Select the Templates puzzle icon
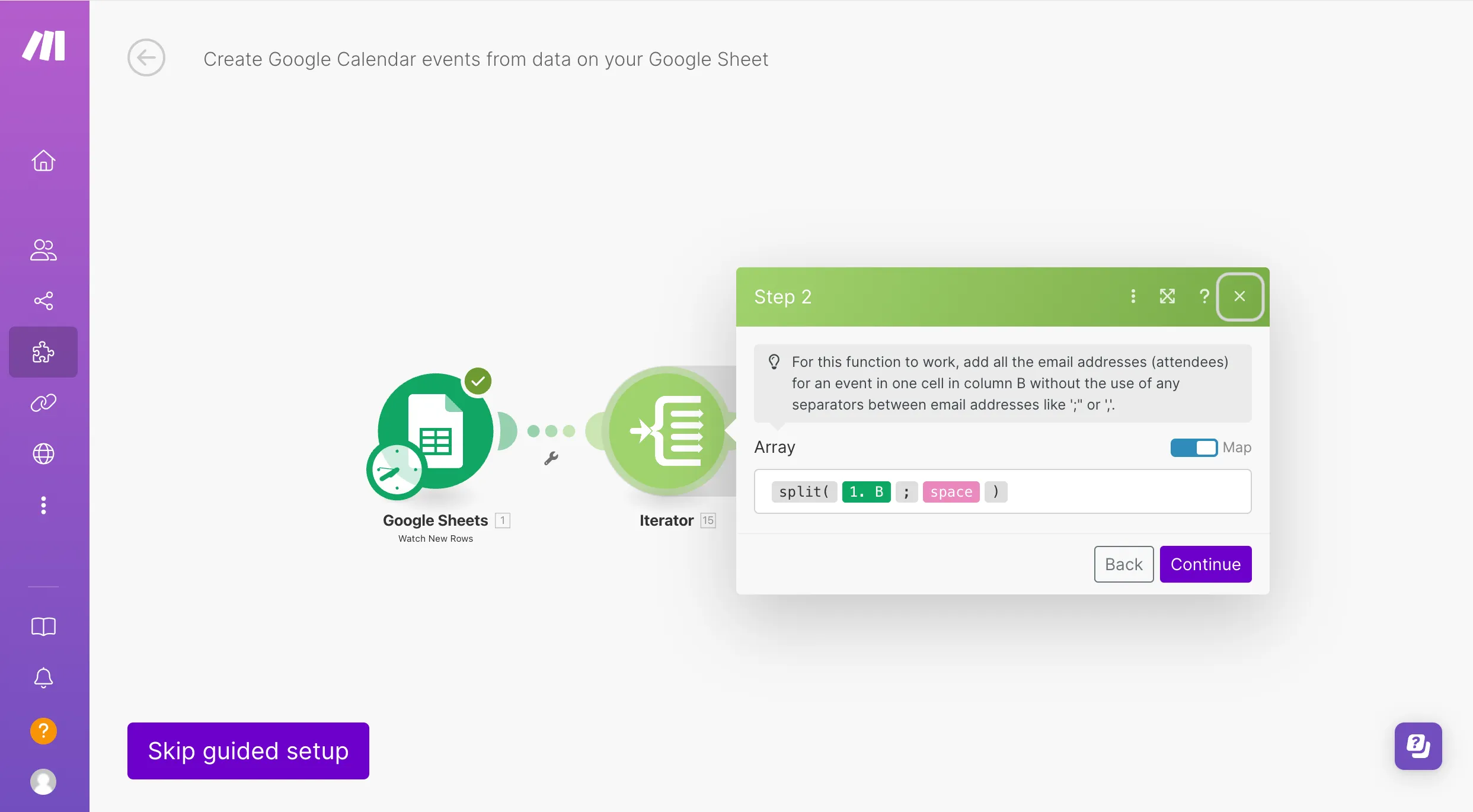This screenshot has width=1473, height=812. pyautogui.click(x=43, y=352)
